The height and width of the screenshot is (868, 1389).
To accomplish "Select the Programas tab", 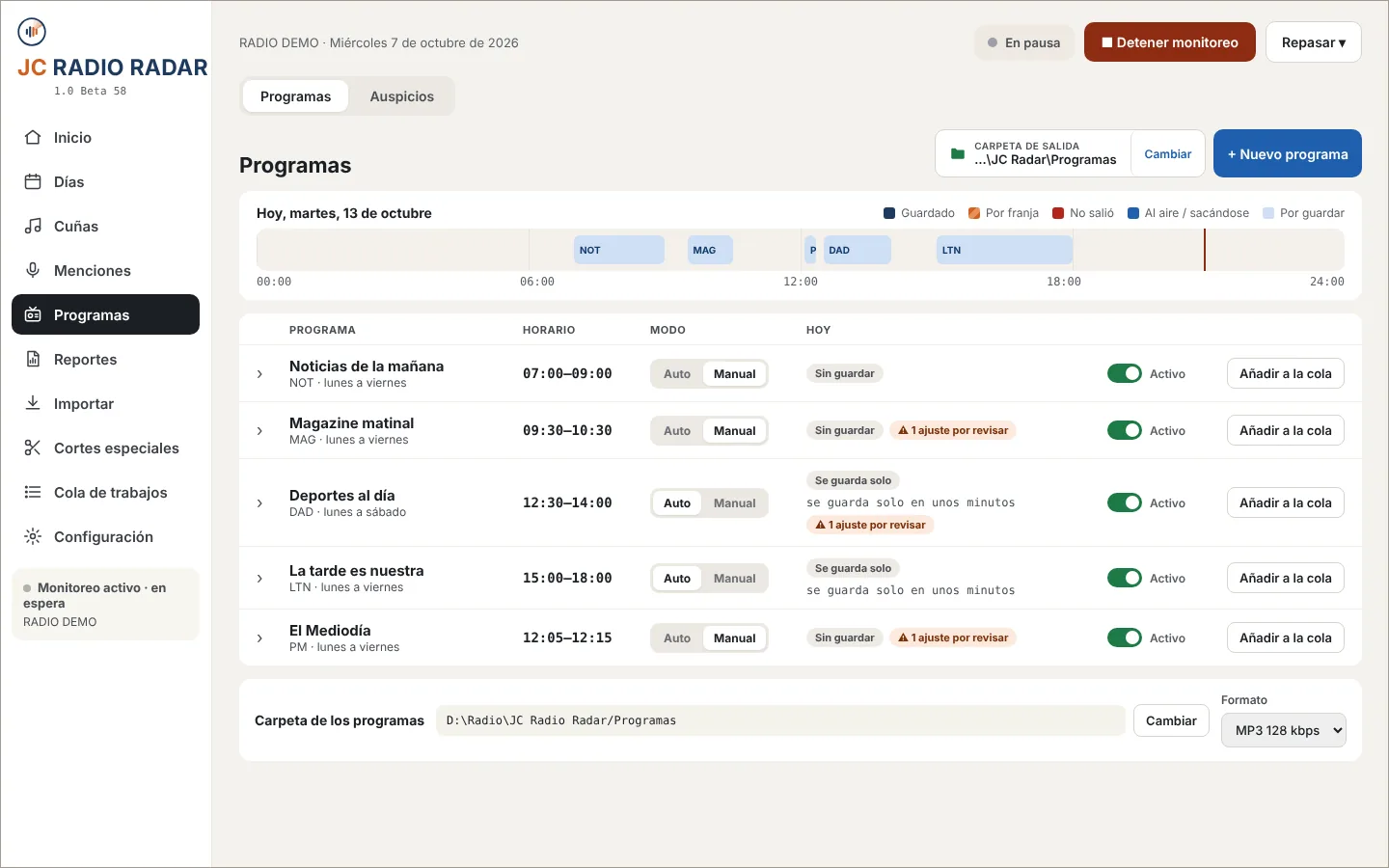I will point(295,96).
